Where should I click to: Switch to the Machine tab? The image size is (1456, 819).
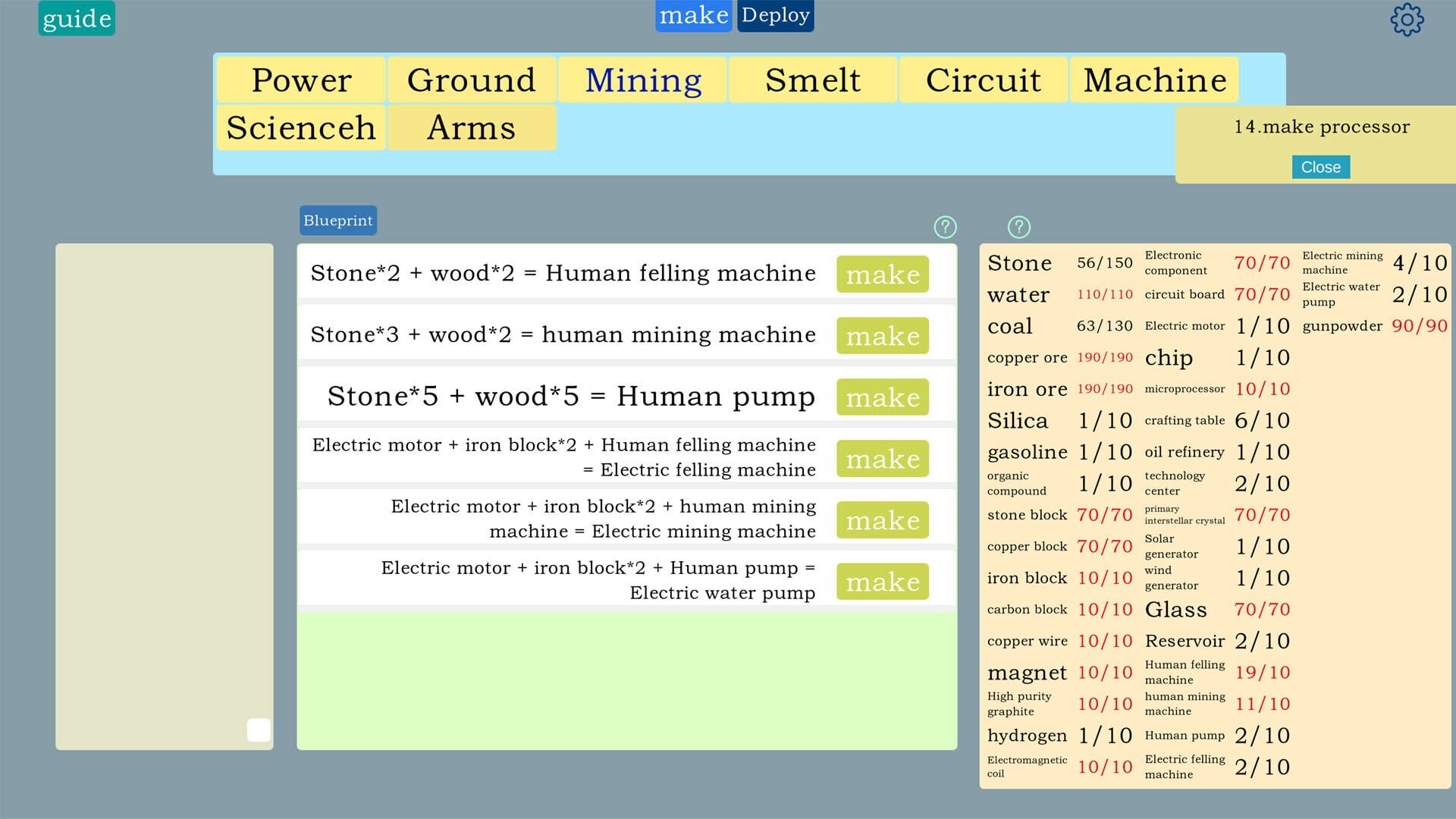1154,80
